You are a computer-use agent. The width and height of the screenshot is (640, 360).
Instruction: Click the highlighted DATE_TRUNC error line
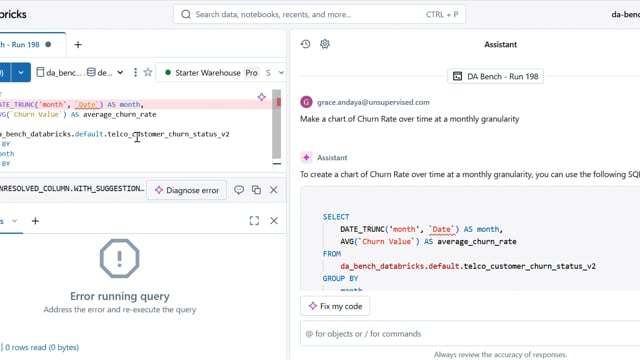coord(135,104)
